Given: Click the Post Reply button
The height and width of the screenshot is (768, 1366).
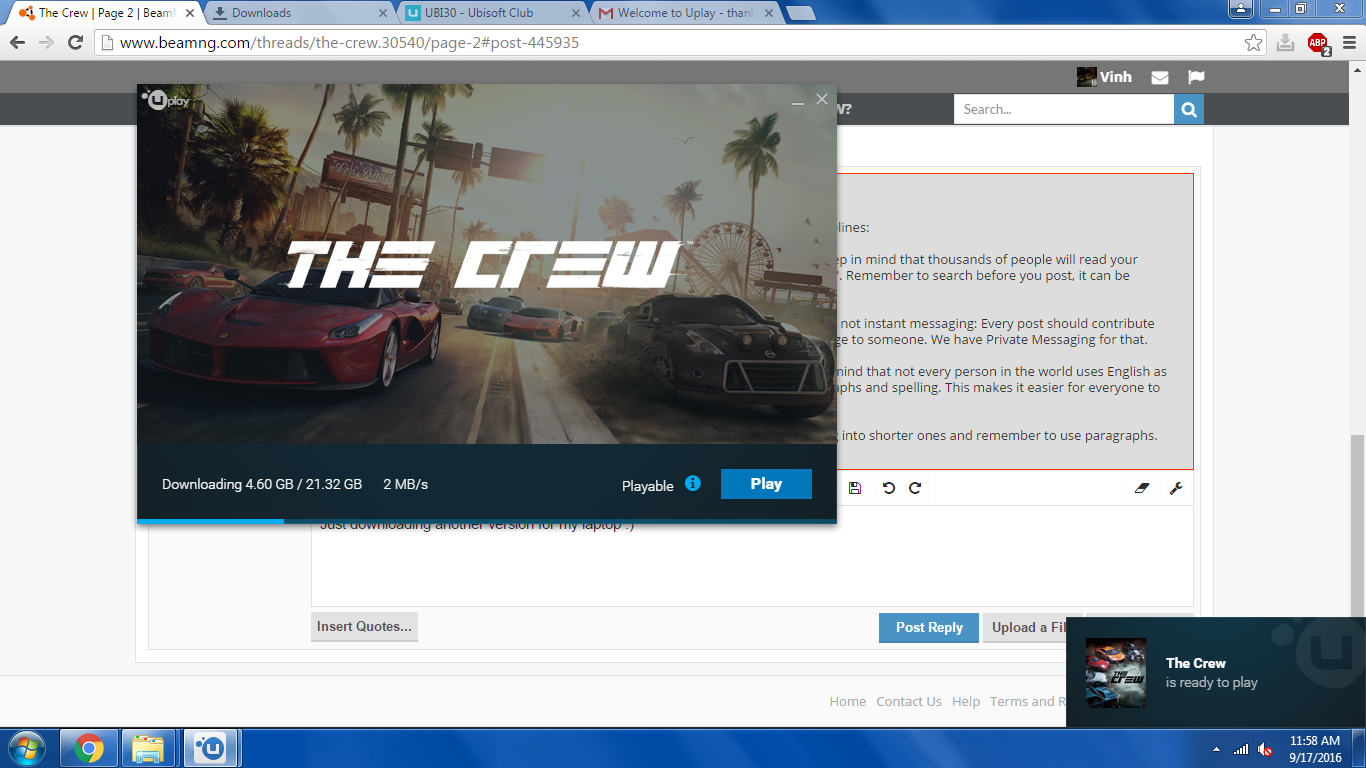Looking at the screenshot, I should 929,628.
